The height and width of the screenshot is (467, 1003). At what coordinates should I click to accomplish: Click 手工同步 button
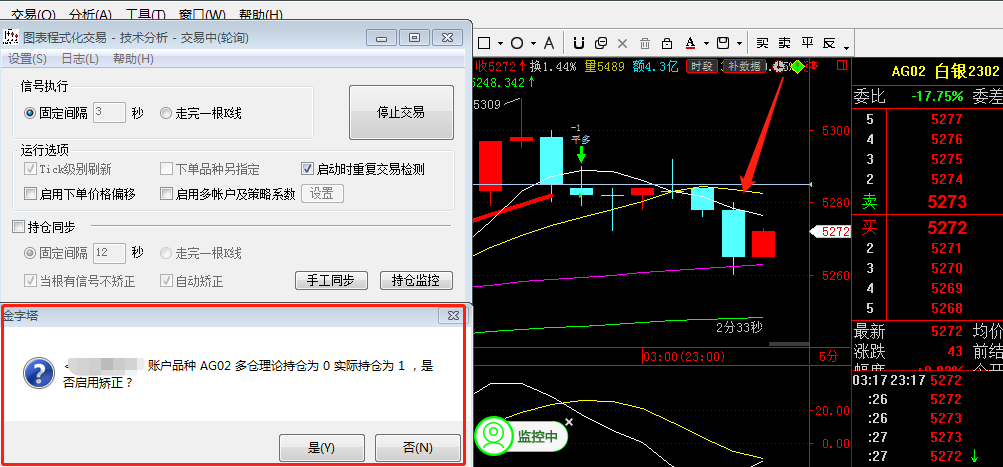click(x=331, y=280)
